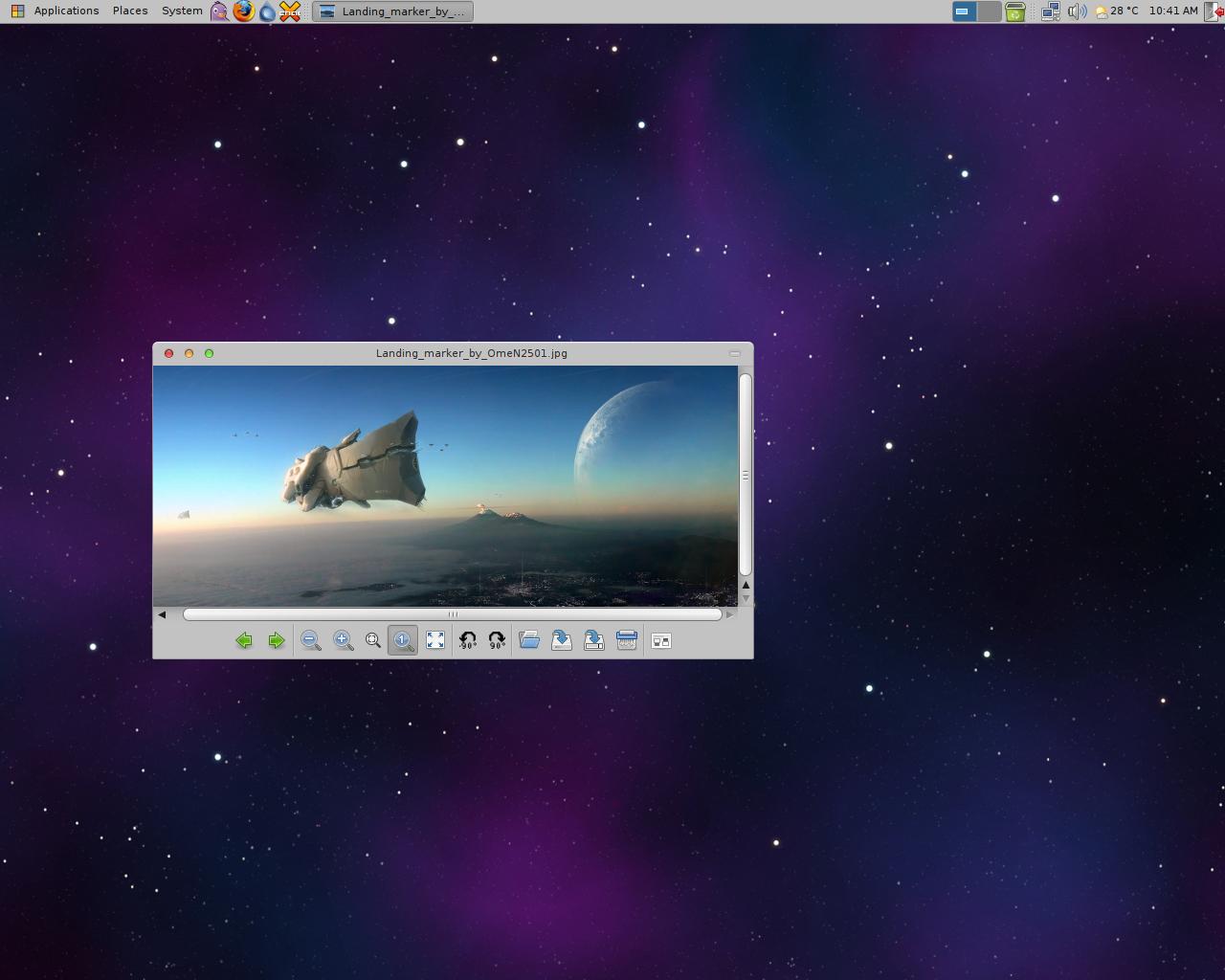Open the preferences icon at the toolbar end
The image size is (1225, 980).
661,641
